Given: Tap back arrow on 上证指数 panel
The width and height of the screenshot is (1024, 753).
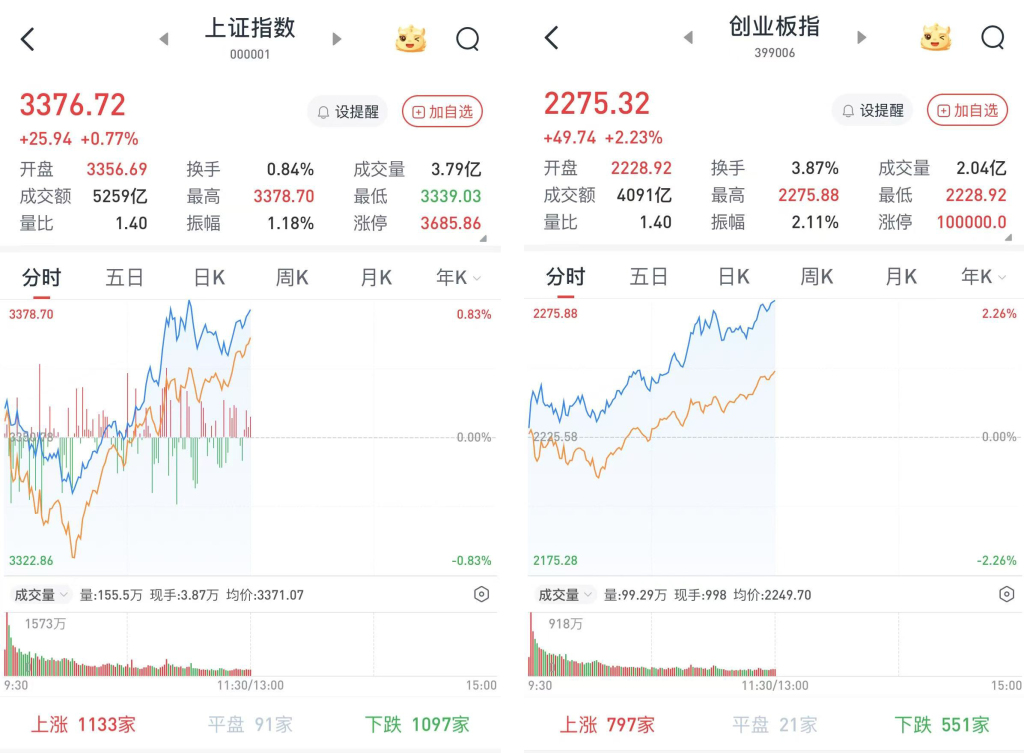Looking at the screenshot, I should point(28,39).
